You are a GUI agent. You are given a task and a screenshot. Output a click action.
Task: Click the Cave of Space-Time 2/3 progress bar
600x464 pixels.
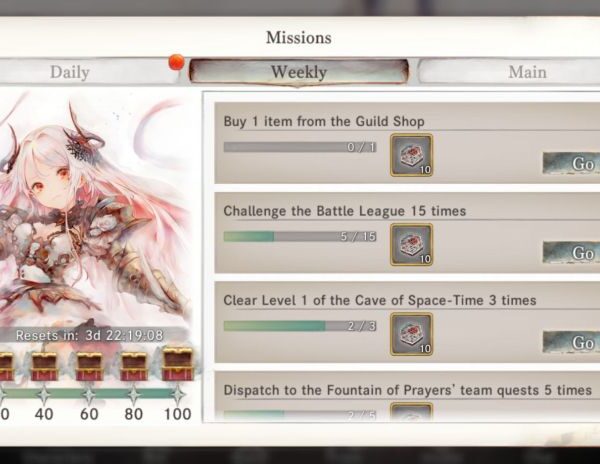point(300,326)
